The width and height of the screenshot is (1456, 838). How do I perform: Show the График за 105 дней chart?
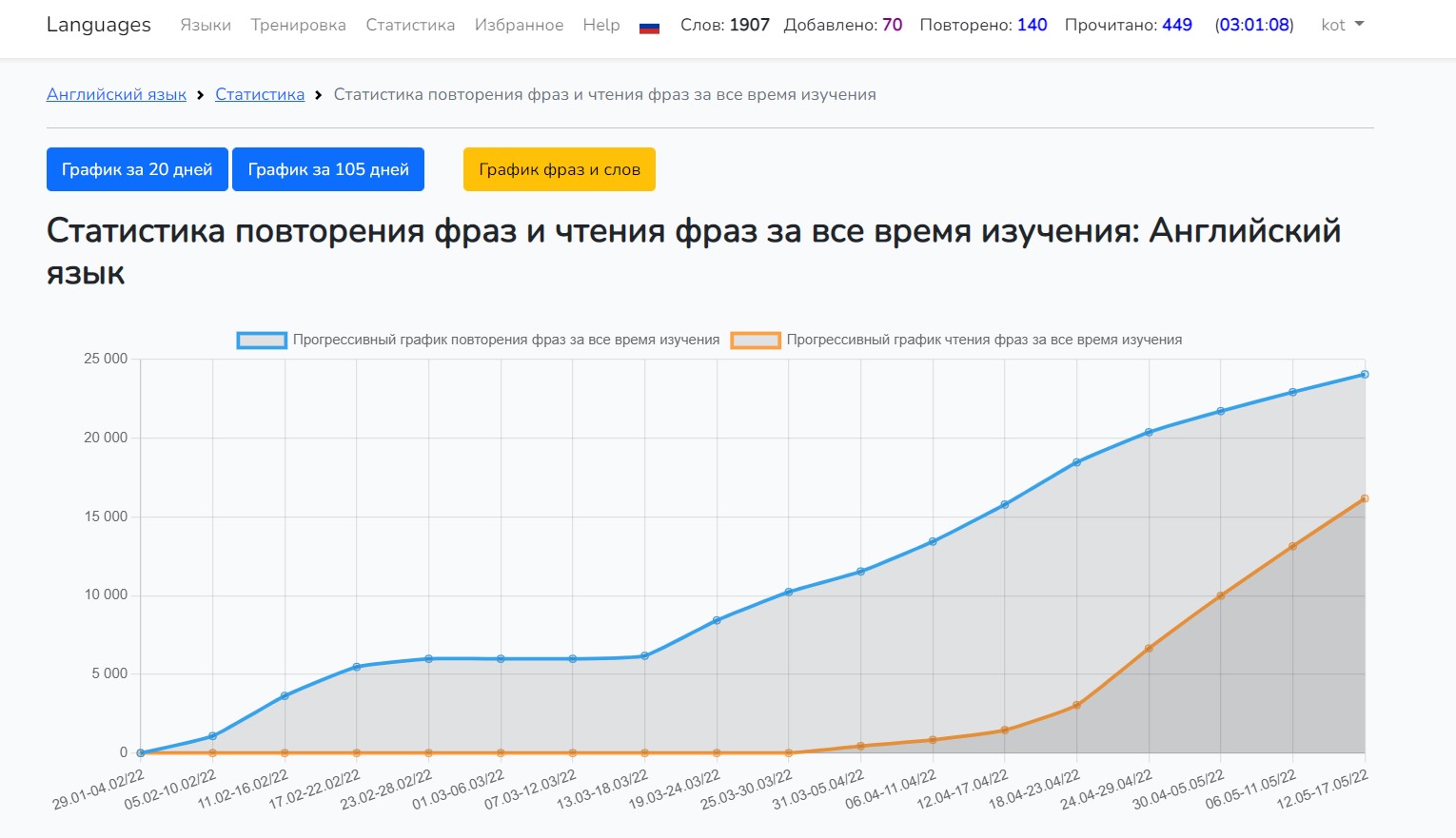click(328, 169)
